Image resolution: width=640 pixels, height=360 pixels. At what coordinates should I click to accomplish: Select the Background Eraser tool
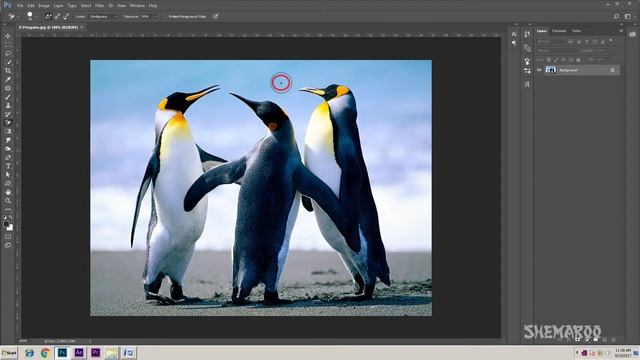(x=8, y=122)
